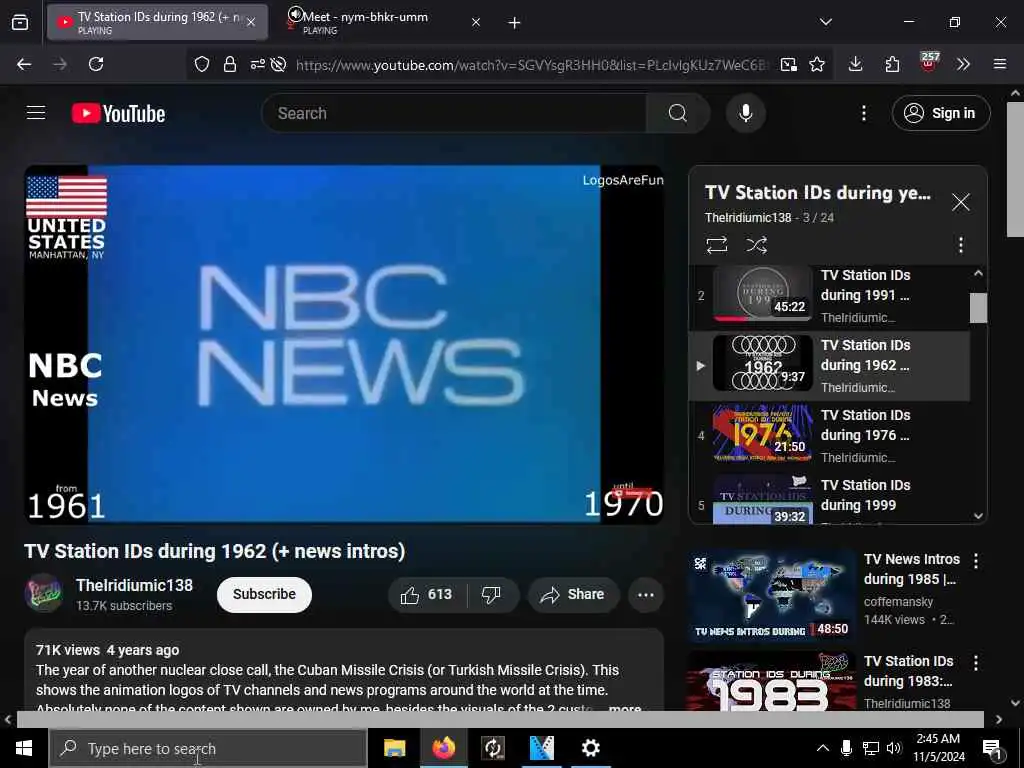Search with your voice microphone button
1024x768 pixels.
746,113
